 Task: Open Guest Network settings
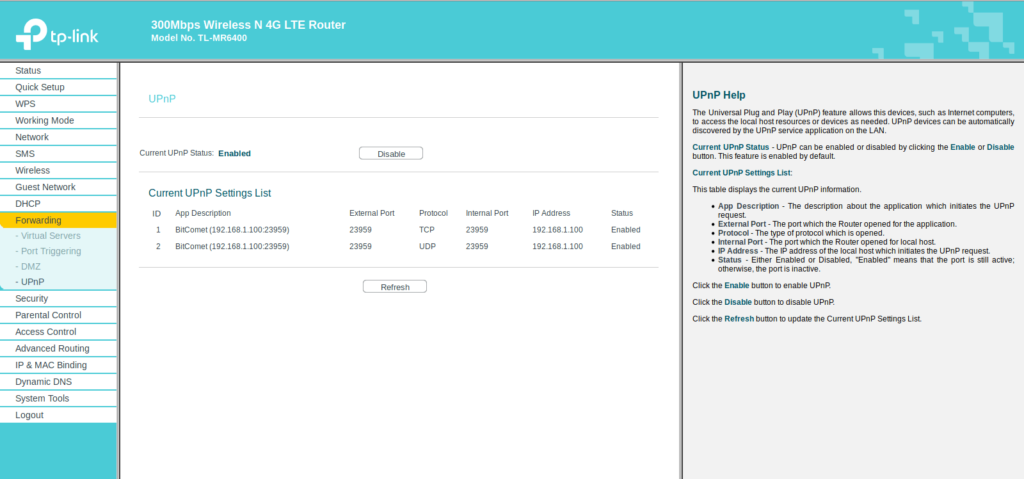coord(45,187)
